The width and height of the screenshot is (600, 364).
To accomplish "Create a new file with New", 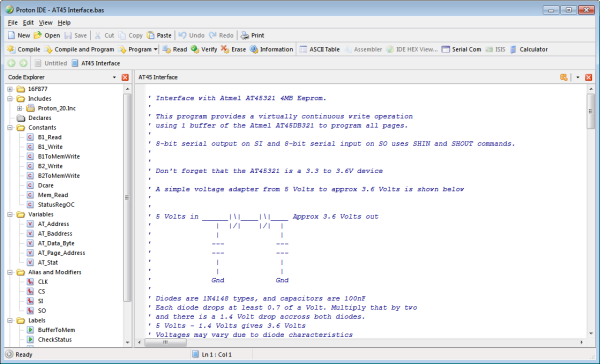I will (19, 35).
